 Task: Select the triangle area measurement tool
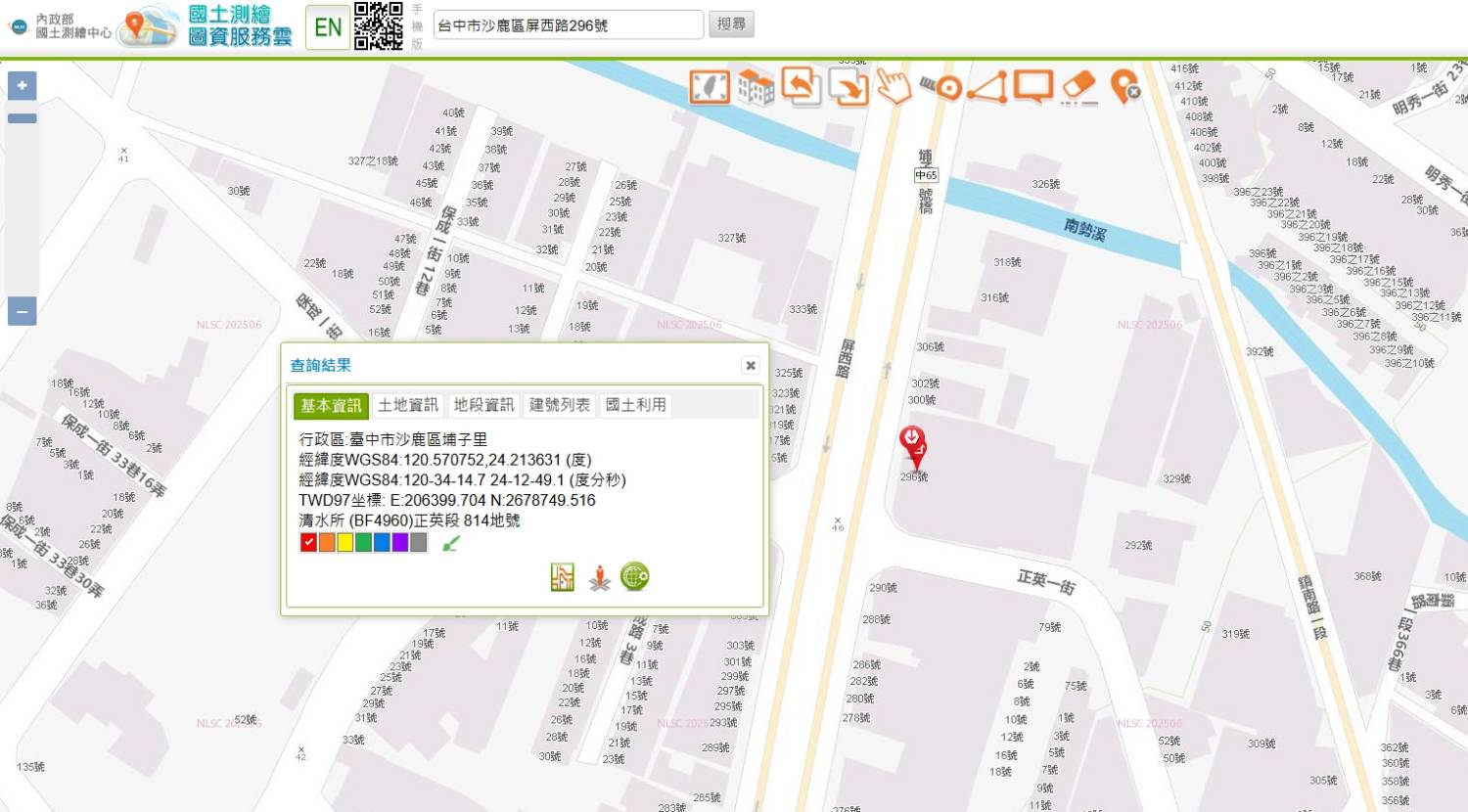pos(987,87)
